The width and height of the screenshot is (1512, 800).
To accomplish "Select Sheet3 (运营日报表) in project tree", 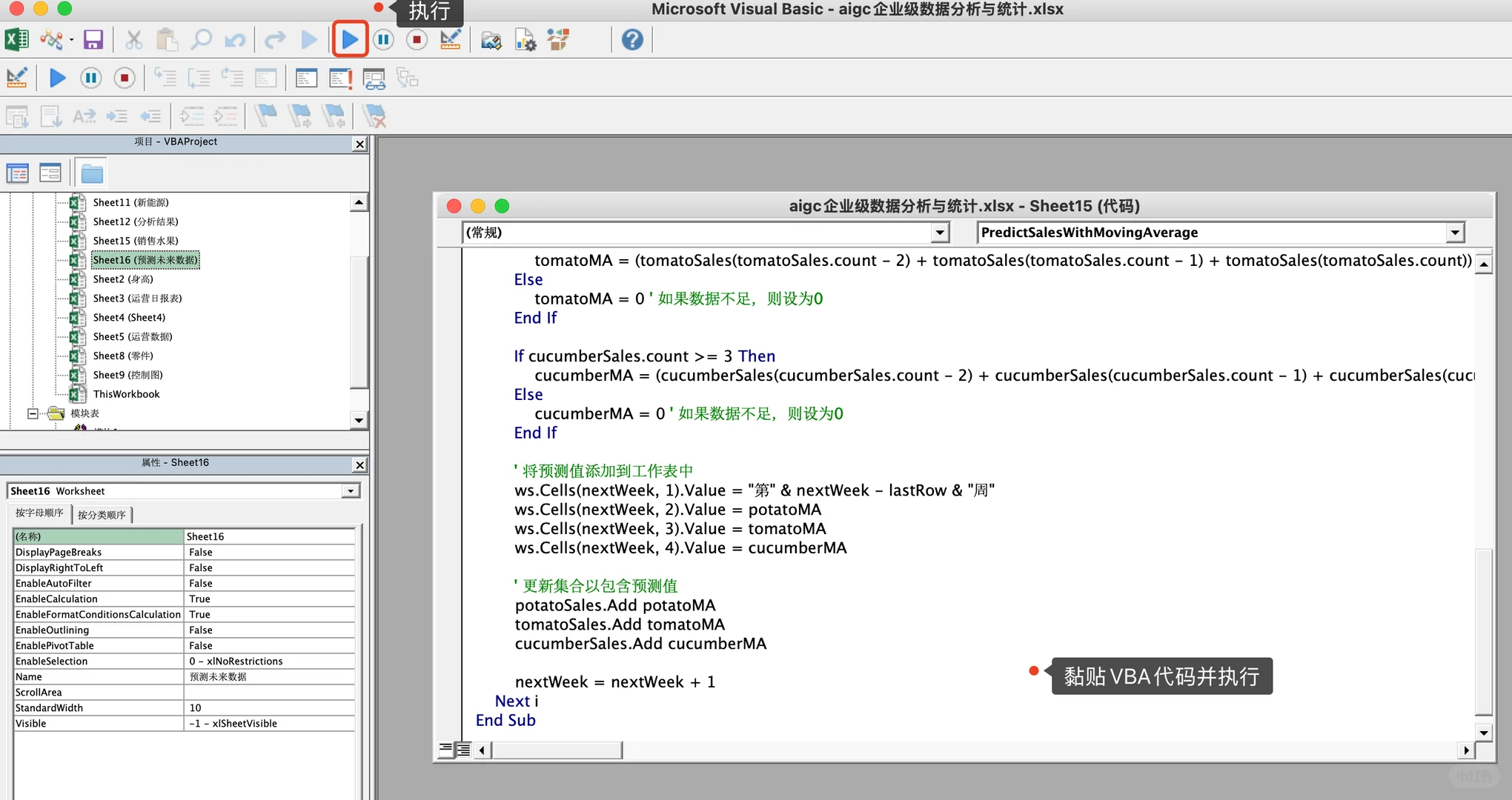I will (x=137, y=299).
